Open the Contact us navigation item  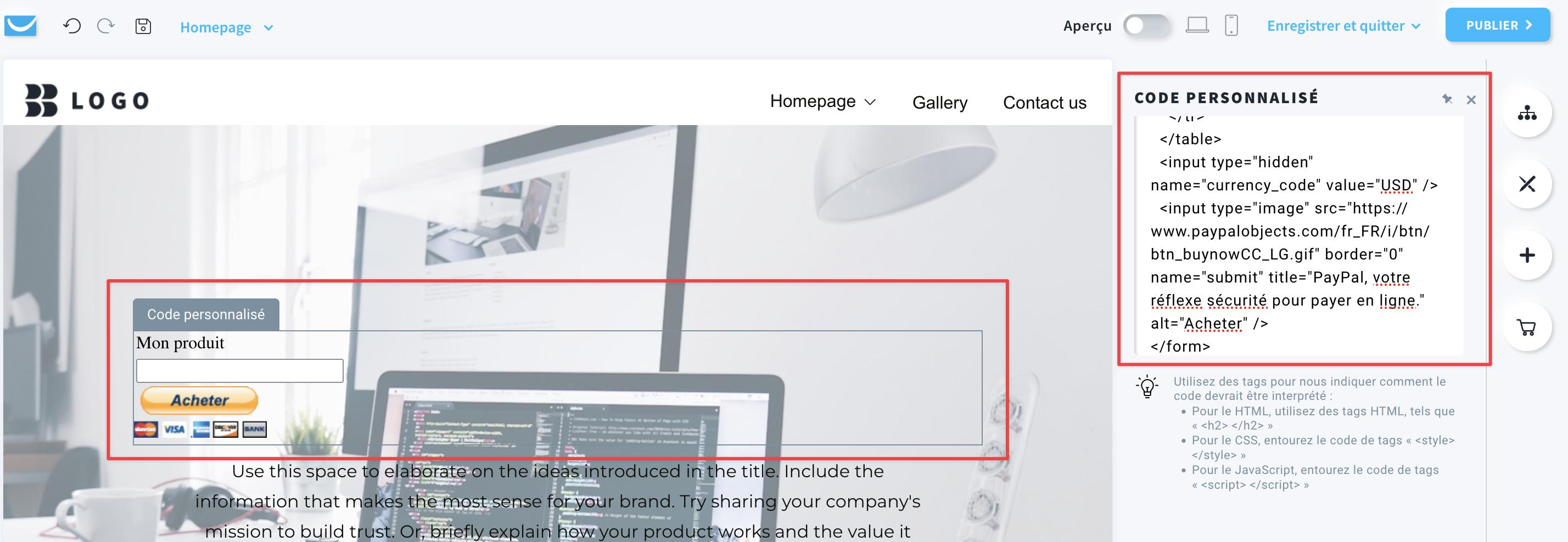[1044, 103]
